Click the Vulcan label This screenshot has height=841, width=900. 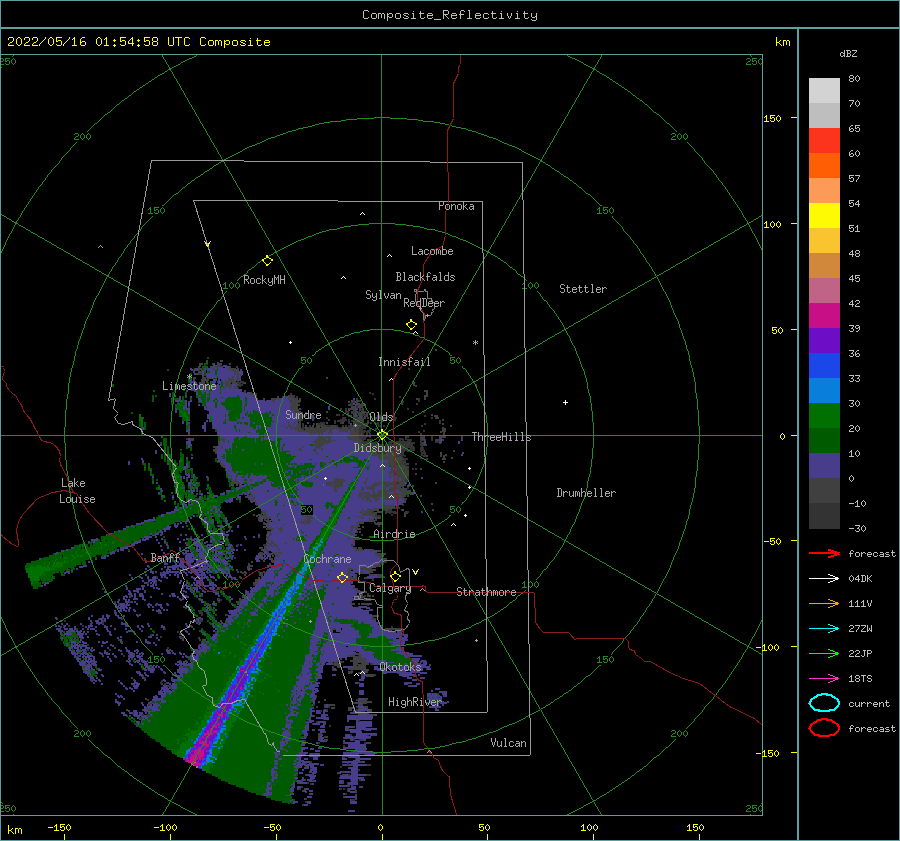(x=508, y=743)
